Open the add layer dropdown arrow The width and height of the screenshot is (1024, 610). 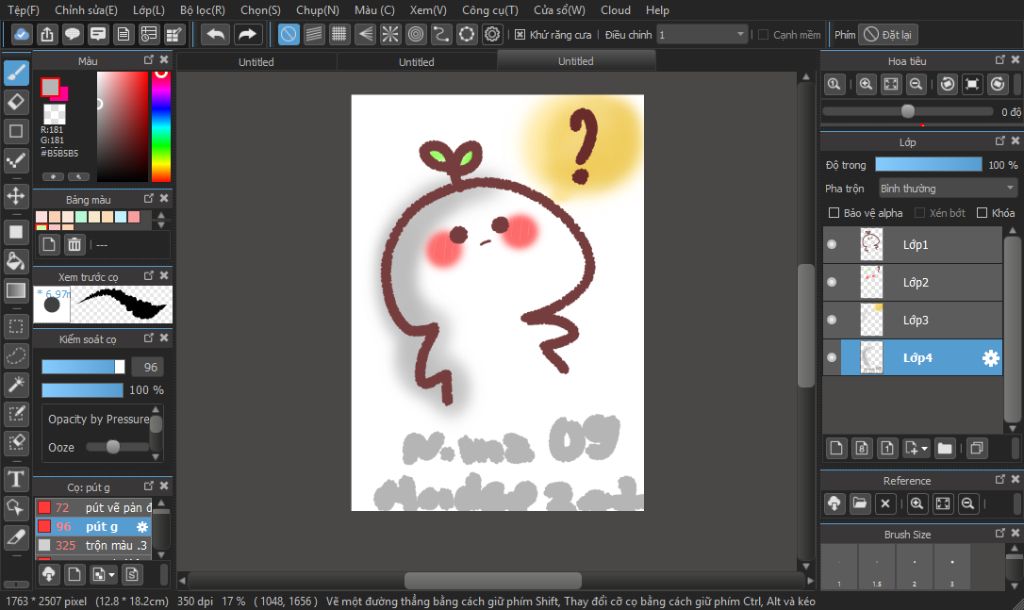coord(924,449)
